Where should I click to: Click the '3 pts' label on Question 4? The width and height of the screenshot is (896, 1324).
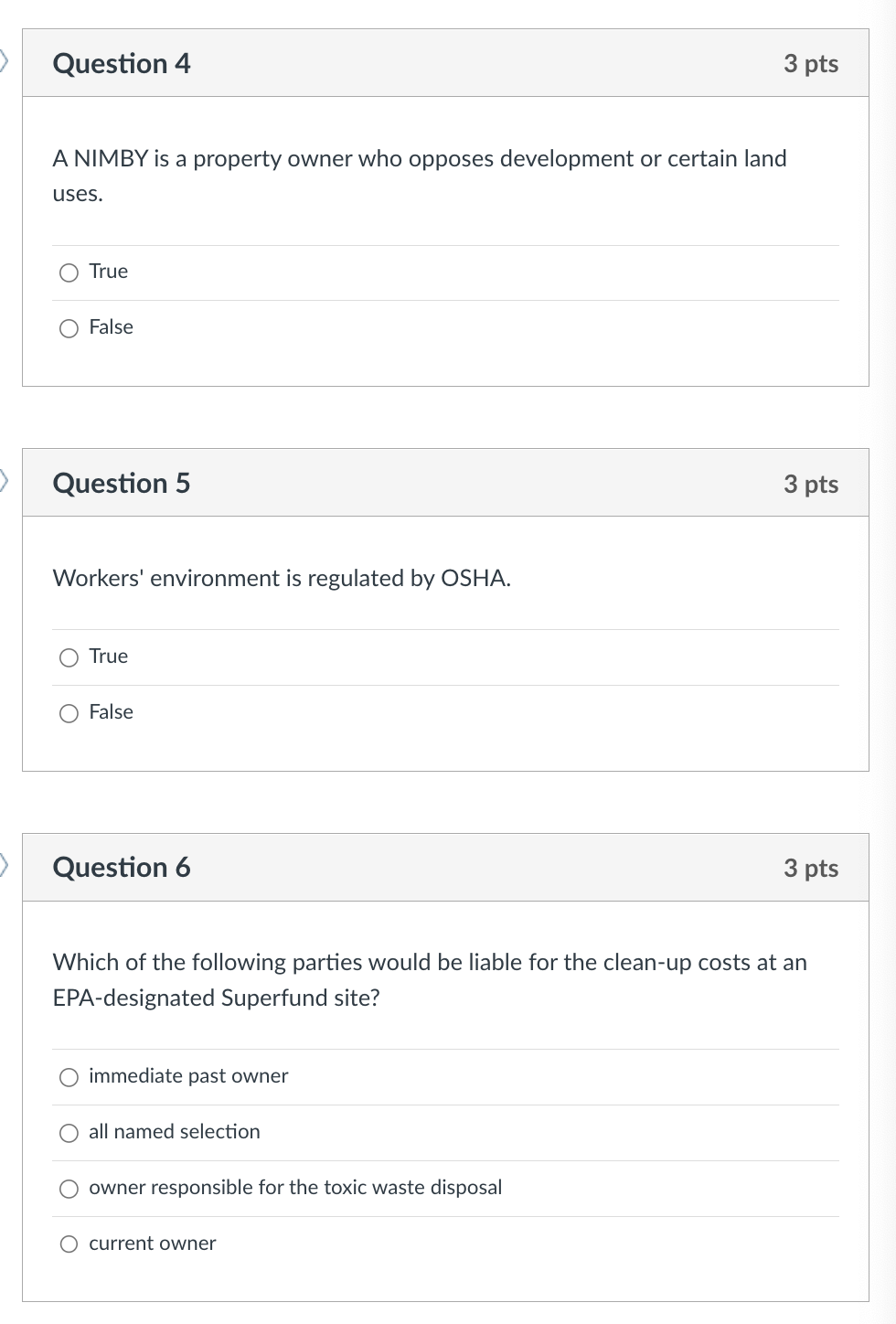point(810,63)
